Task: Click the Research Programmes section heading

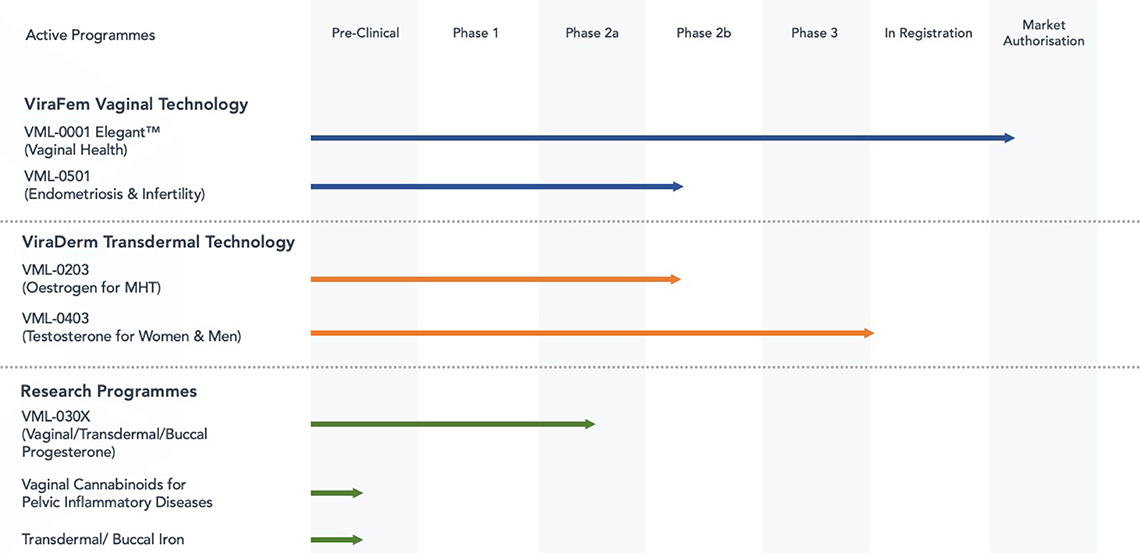Action: point(109,391)
